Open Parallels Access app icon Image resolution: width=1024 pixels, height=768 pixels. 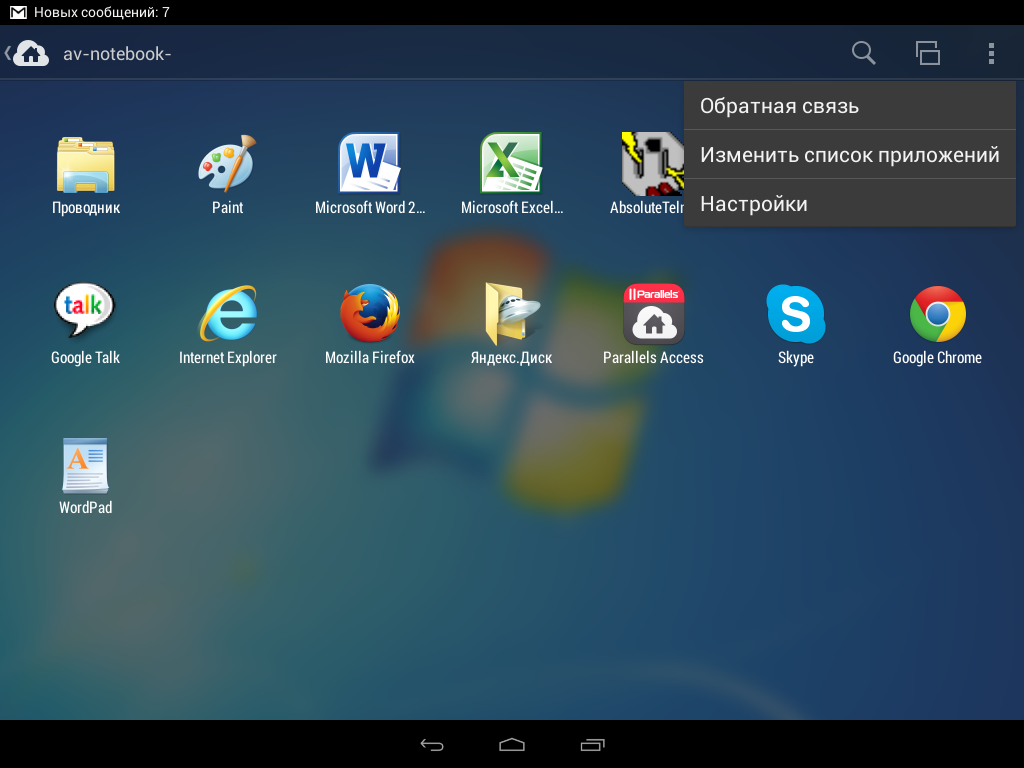tap(654, 314)
